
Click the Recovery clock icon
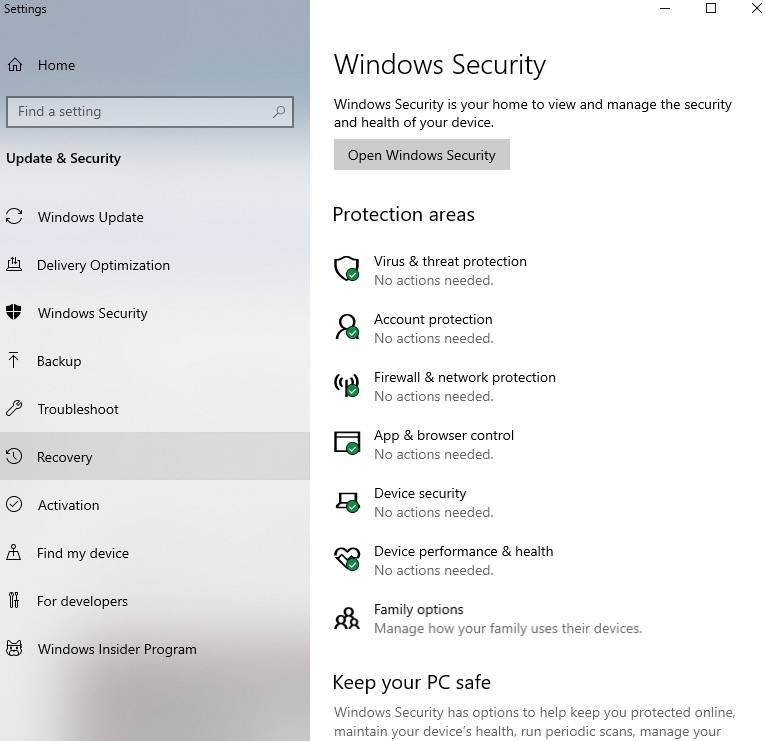coord(14,456)
